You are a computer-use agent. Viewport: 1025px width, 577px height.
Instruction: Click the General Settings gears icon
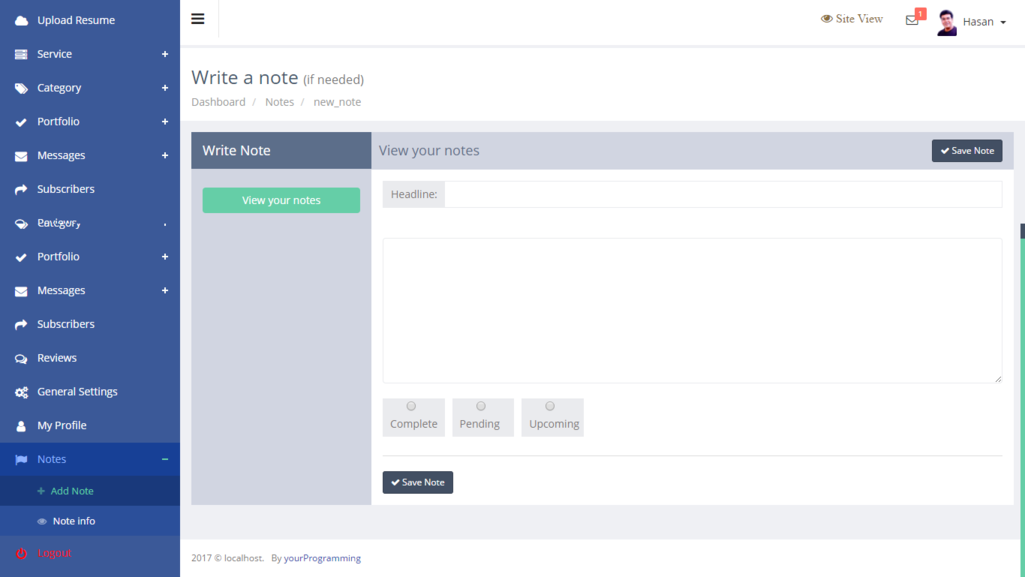pos(21,392)
